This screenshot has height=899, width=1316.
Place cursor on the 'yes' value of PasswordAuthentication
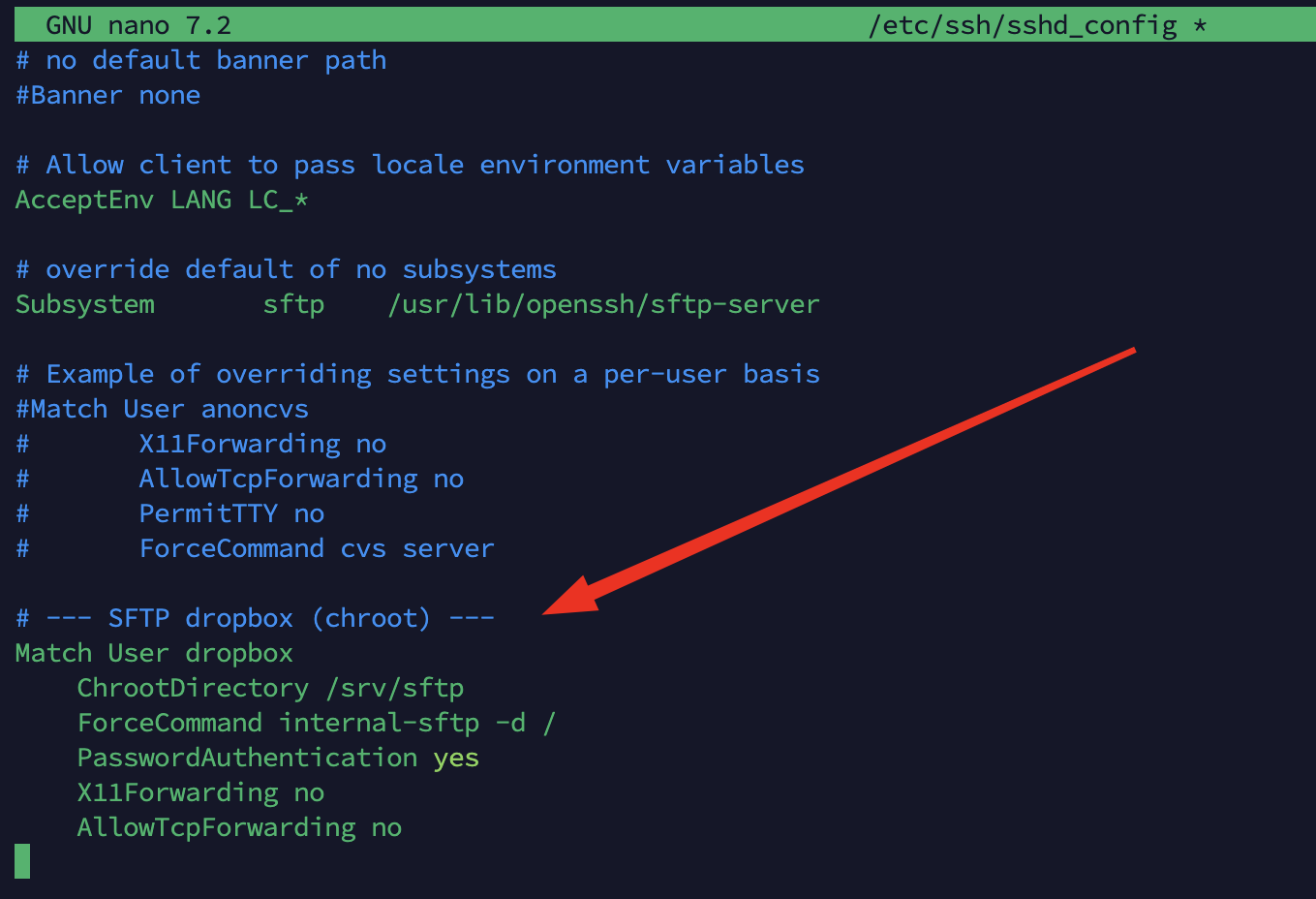coord(456,758)
